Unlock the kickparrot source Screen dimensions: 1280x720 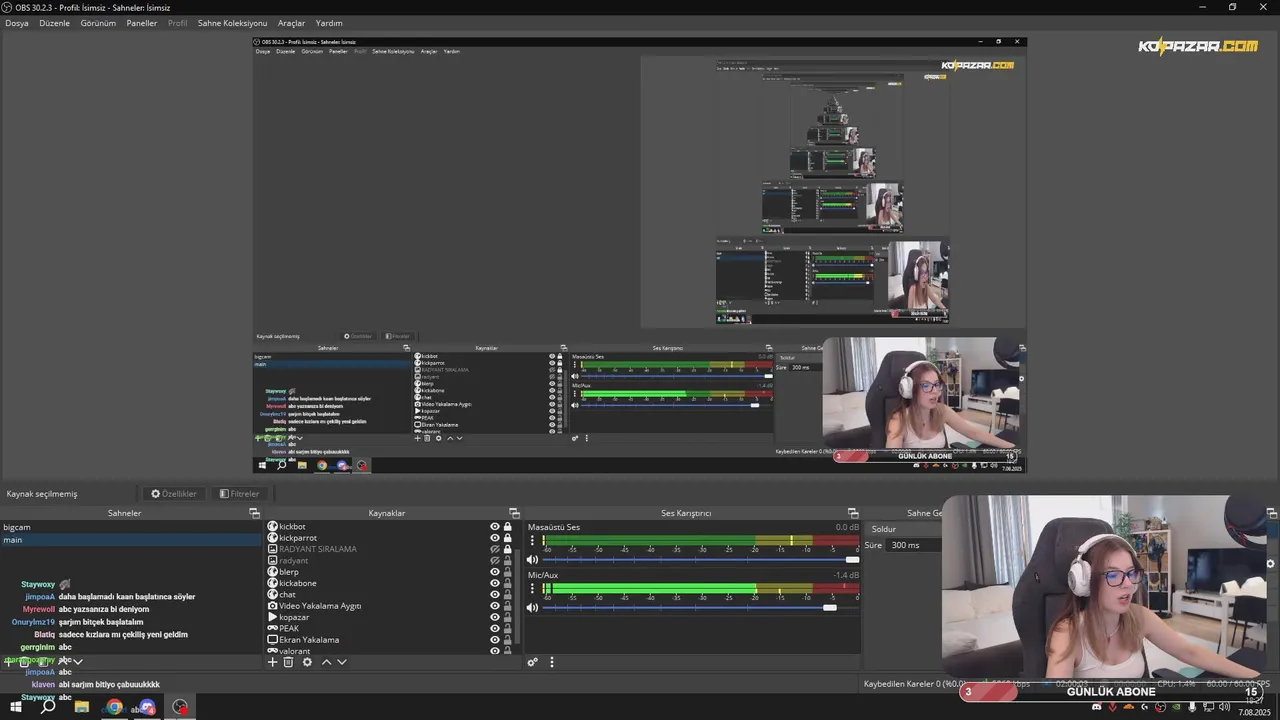(x=508, y=538)
